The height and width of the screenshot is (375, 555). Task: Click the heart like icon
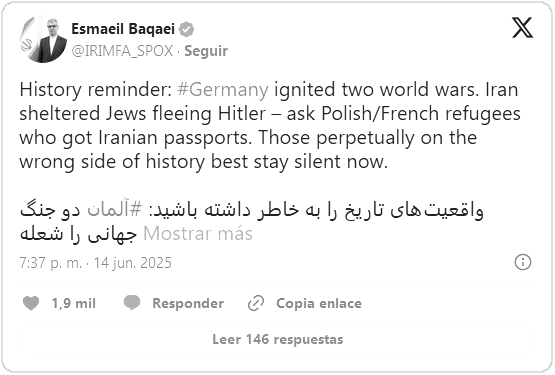click(31, 303)
